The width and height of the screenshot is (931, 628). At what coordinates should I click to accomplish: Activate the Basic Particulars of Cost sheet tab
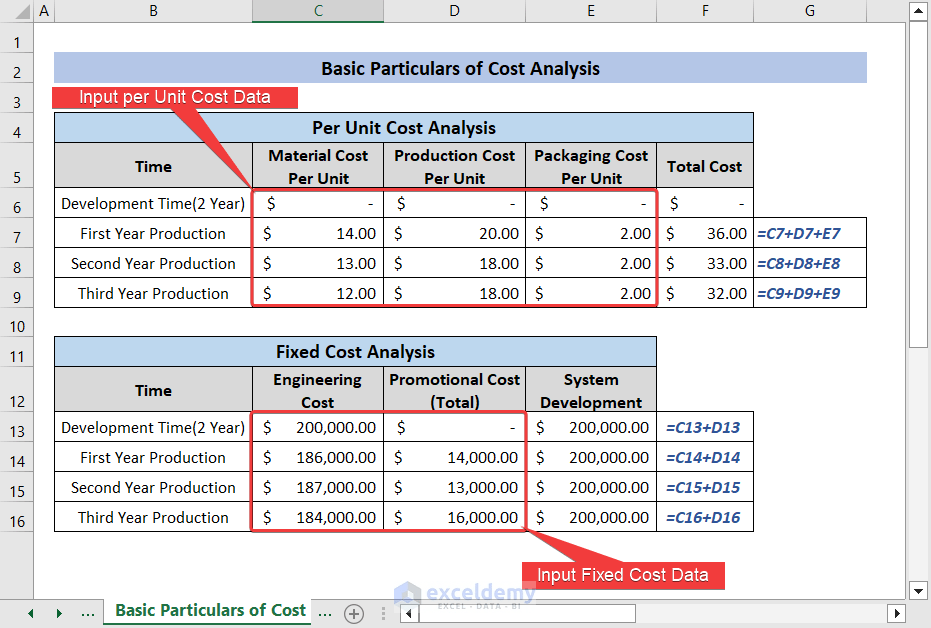206,610
